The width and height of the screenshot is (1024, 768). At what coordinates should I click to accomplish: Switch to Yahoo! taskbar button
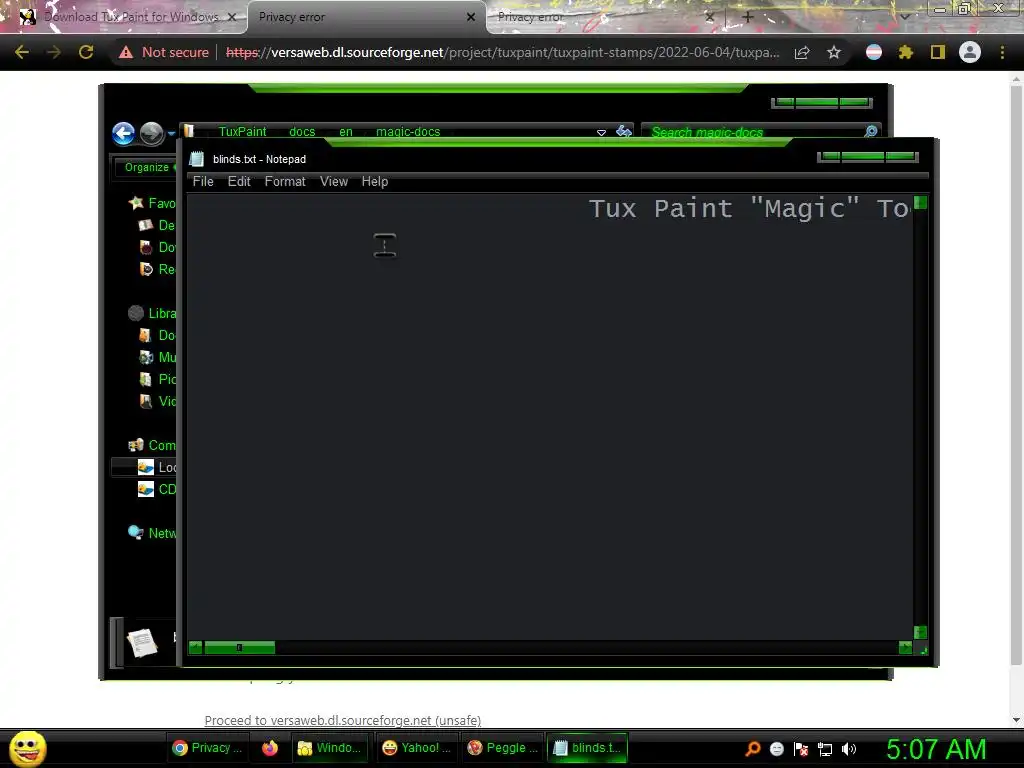pyautogui.click(x=417, y=748)
